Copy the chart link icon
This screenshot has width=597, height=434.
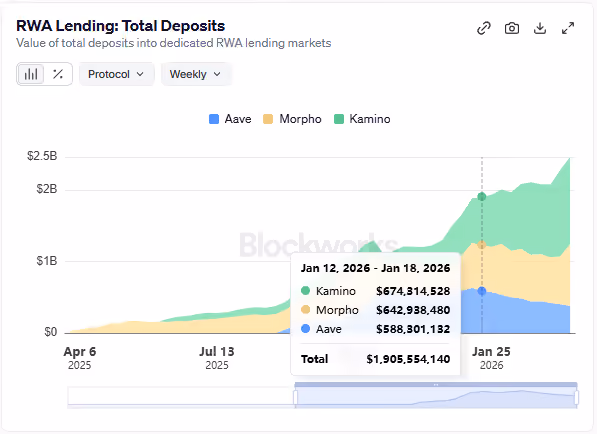484,28
